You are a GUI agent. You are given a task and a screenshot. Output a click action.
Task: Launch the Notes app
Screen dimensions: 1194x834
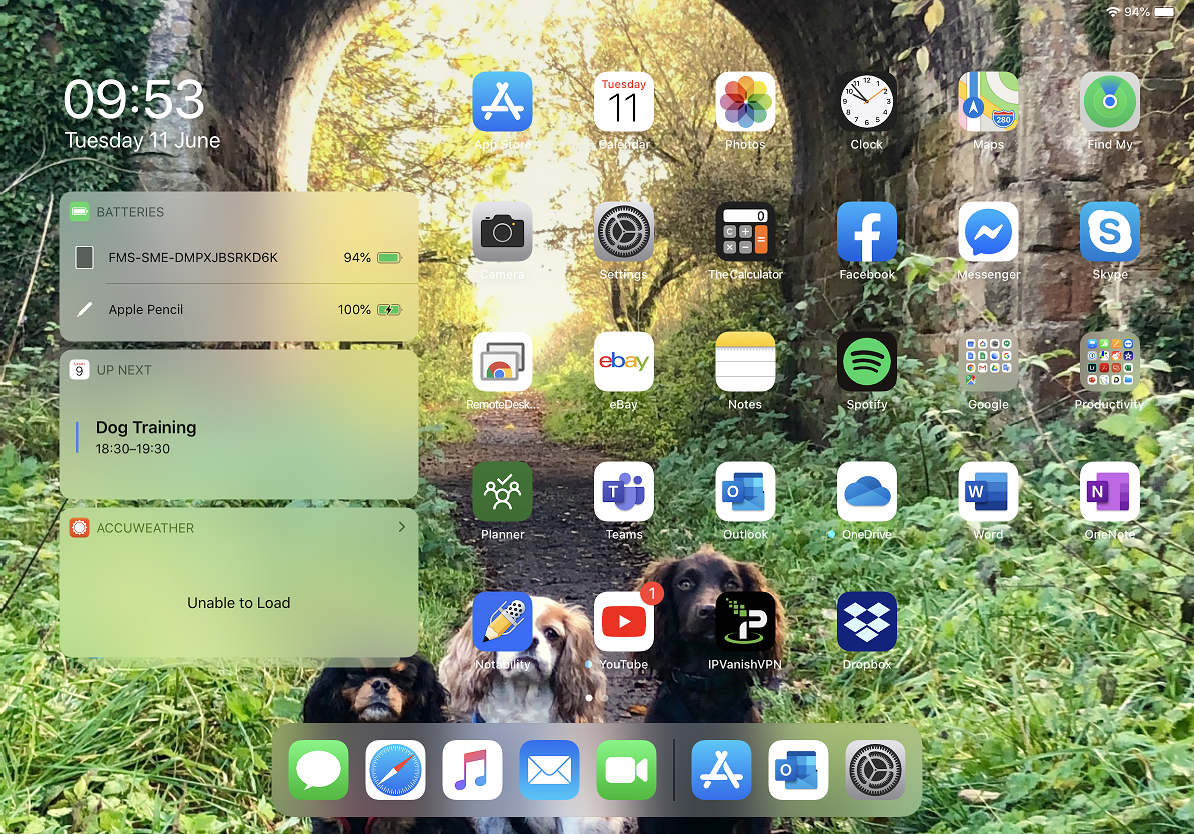tap(745, 362)
